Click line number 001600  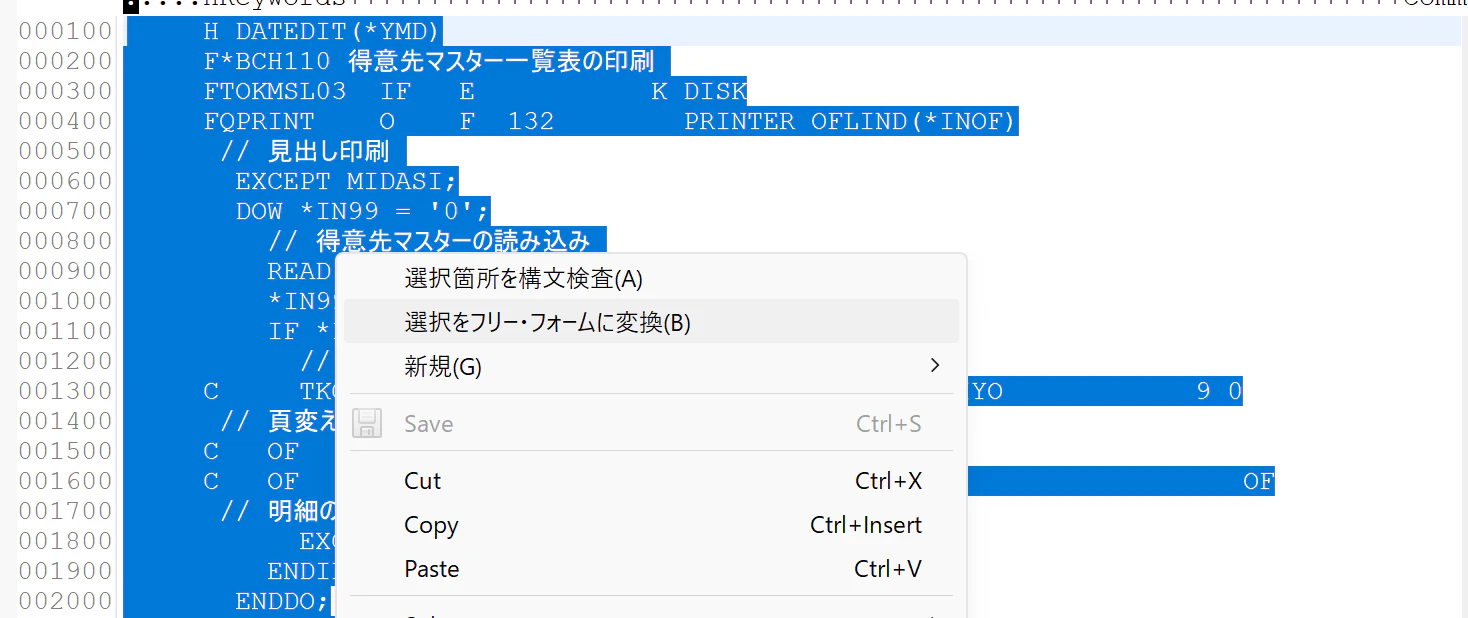pos(65,481)
